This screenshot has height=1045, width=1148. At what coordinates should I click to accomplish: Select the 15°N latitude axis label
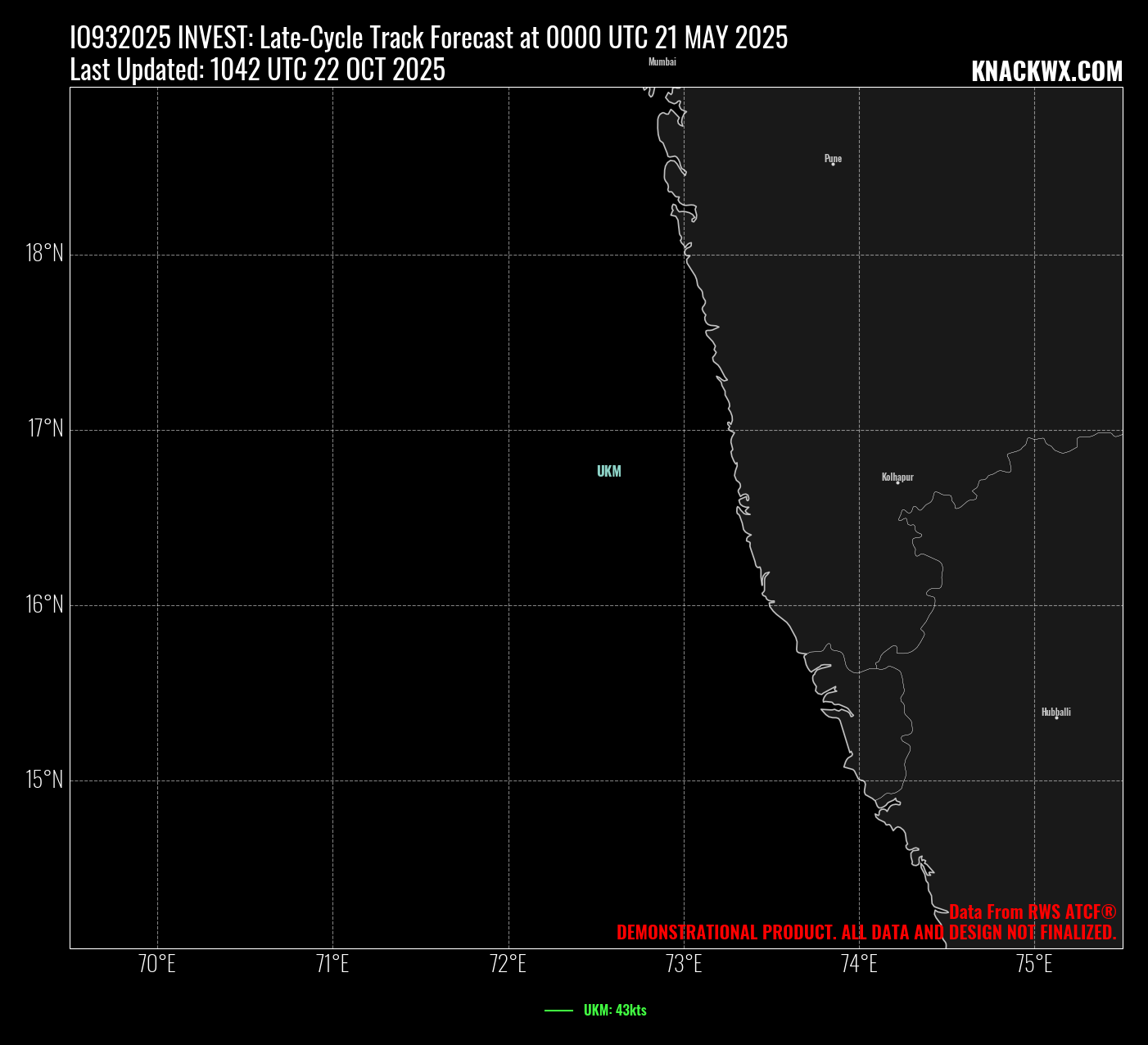44,780
